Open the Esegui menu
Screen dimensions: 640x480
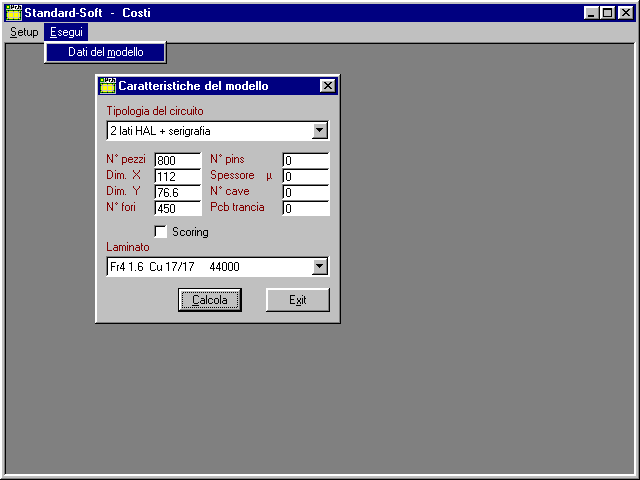[66, 32]
